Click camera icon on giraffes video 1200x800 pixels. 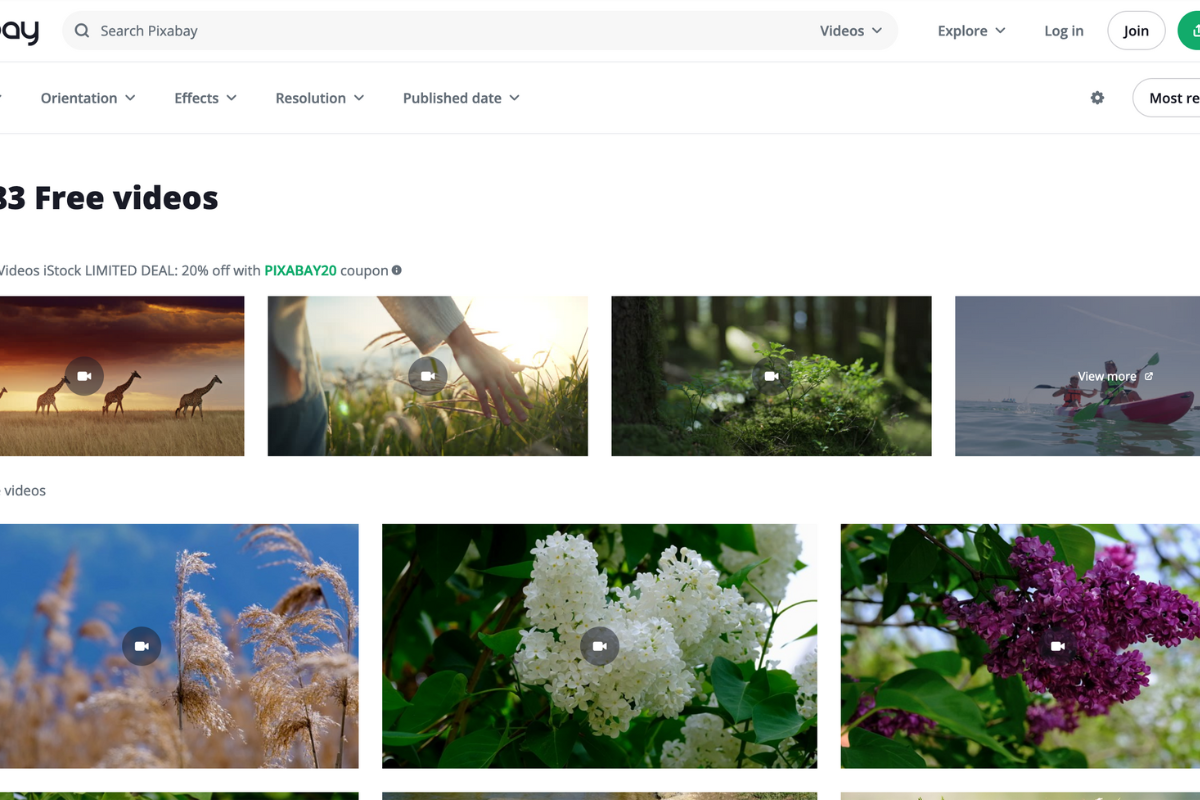(x=84, y=376)
